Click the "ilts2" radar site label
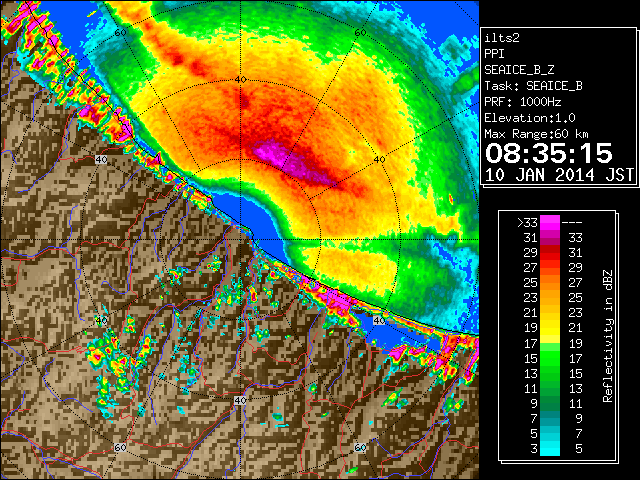This screenshot has width=640, height=480. click(502, 38)
